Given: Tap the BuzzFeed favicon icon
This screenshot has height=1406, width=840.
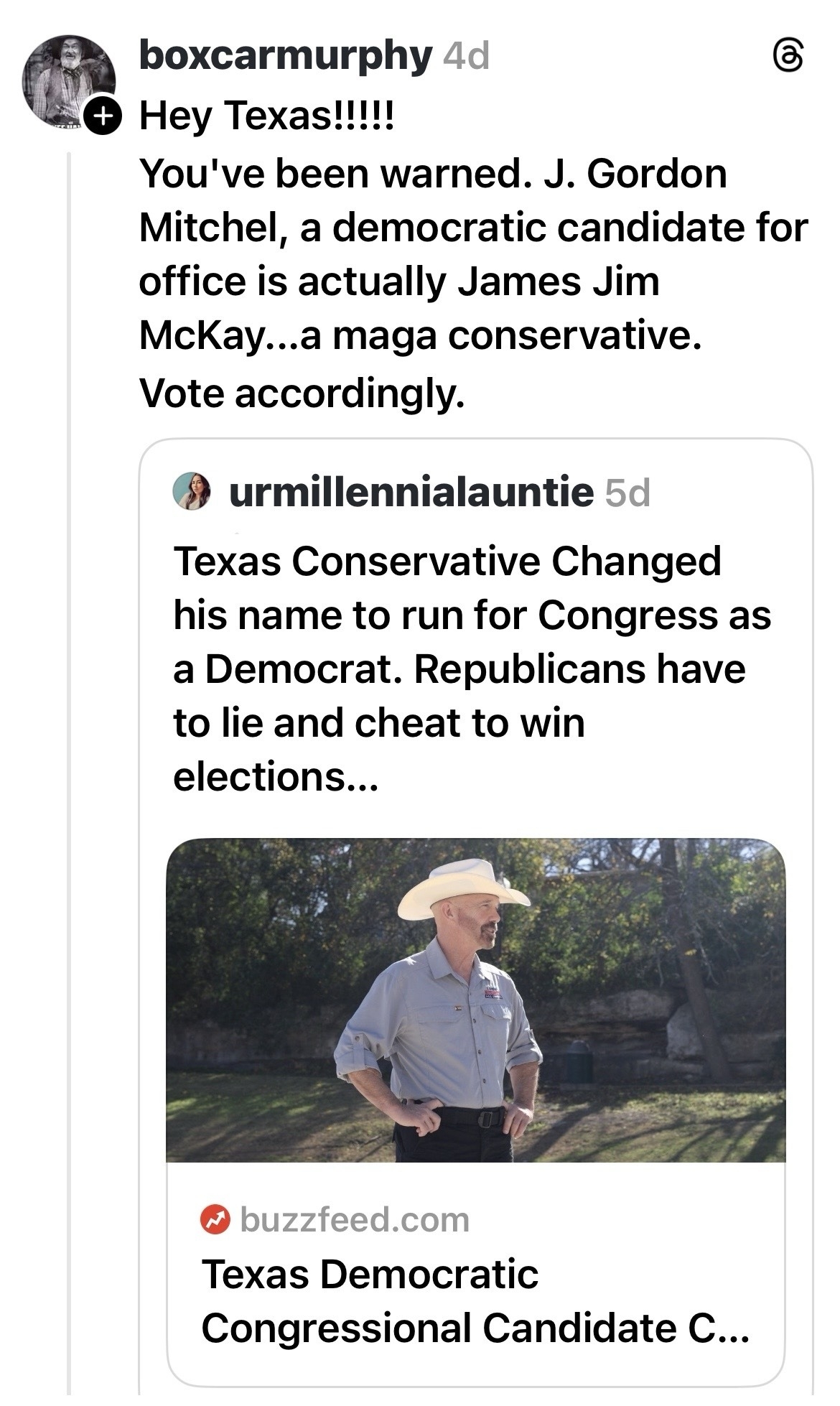Looking at the screenshot, I should pyautogui.click(x=215, y=1219).
